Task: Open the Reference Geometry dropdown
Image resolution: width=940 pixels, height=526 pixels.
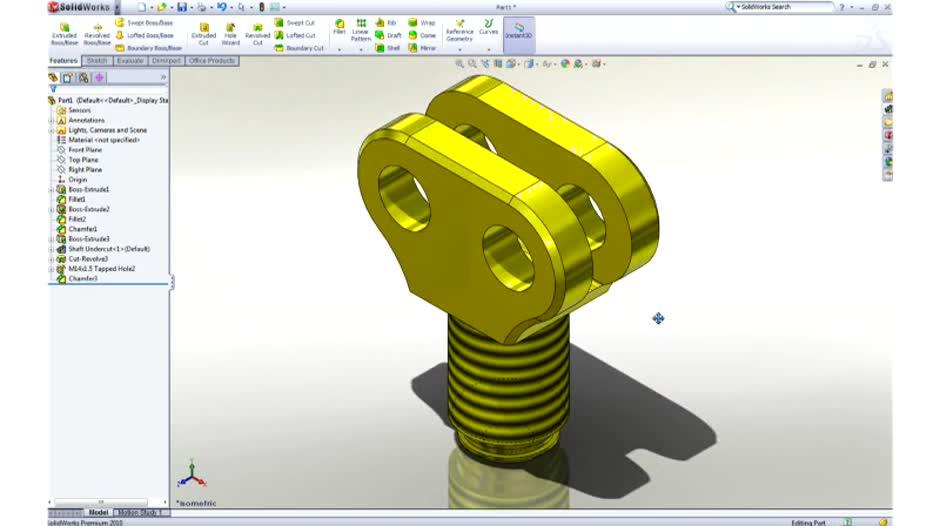Action: point(460,32)
